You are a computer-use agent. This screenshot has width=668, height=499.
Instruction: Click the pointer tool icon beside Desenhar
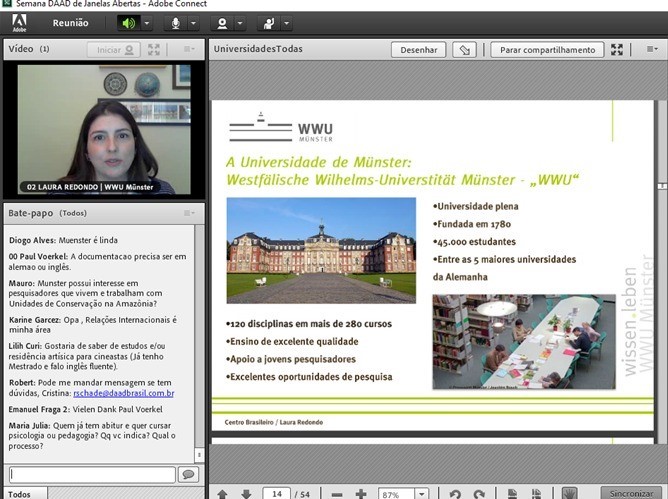click(x=464, y=49)
